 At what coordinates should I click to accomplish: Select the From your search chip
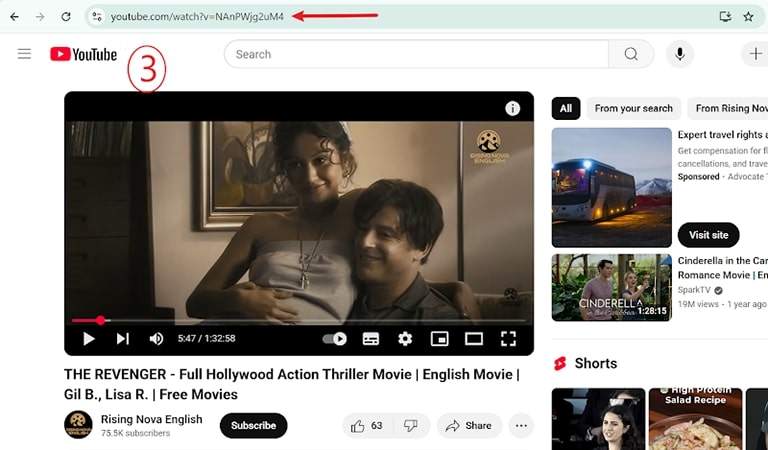633,108
